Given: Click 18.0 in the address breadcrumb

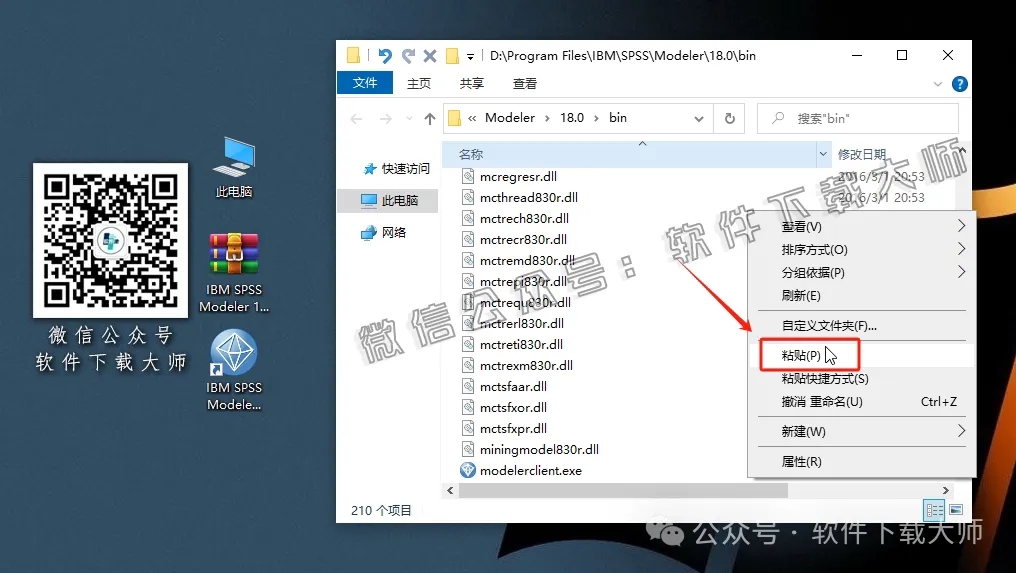Looking at the screenshot, I should (x=572, y=118).
